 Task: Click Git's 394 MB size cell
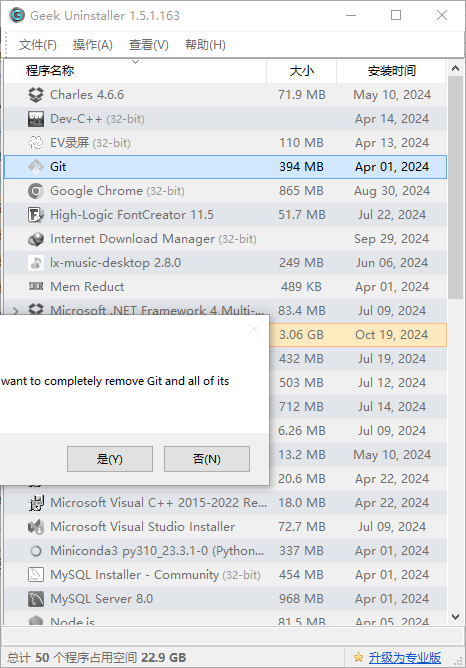click(301, 167)
